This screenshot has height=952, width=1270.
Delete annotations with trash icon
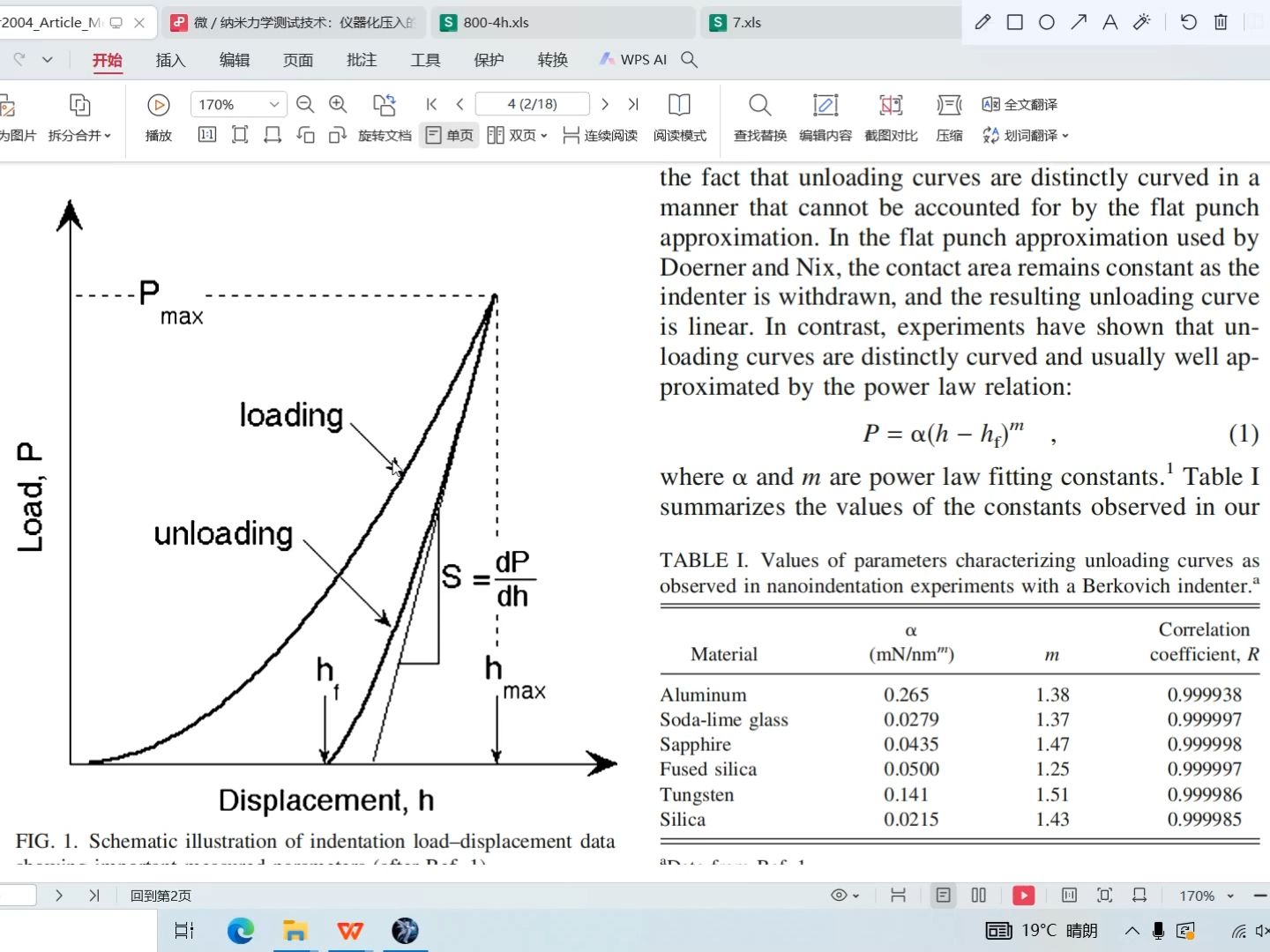pos(1221,22)
